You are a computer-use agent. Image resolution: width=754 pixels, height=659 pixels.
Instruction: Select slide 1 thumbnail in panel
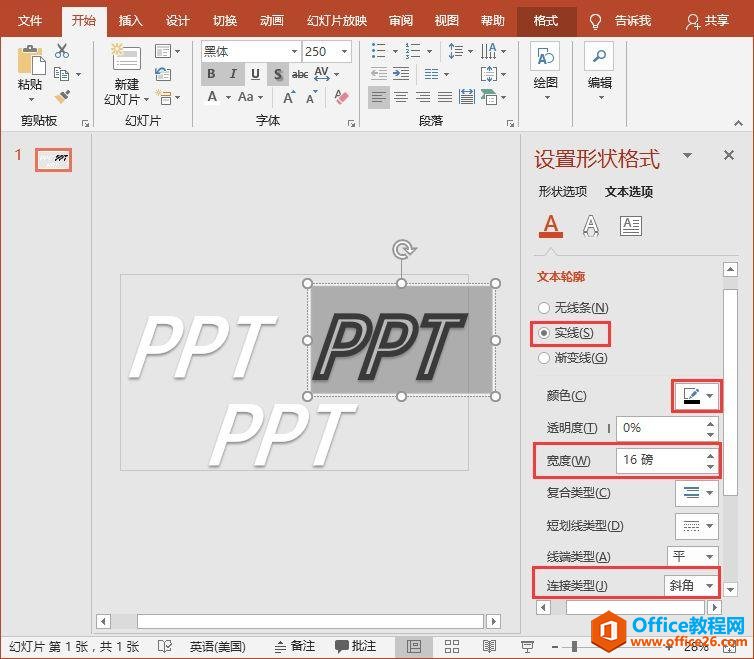click(x=54, y=159)
